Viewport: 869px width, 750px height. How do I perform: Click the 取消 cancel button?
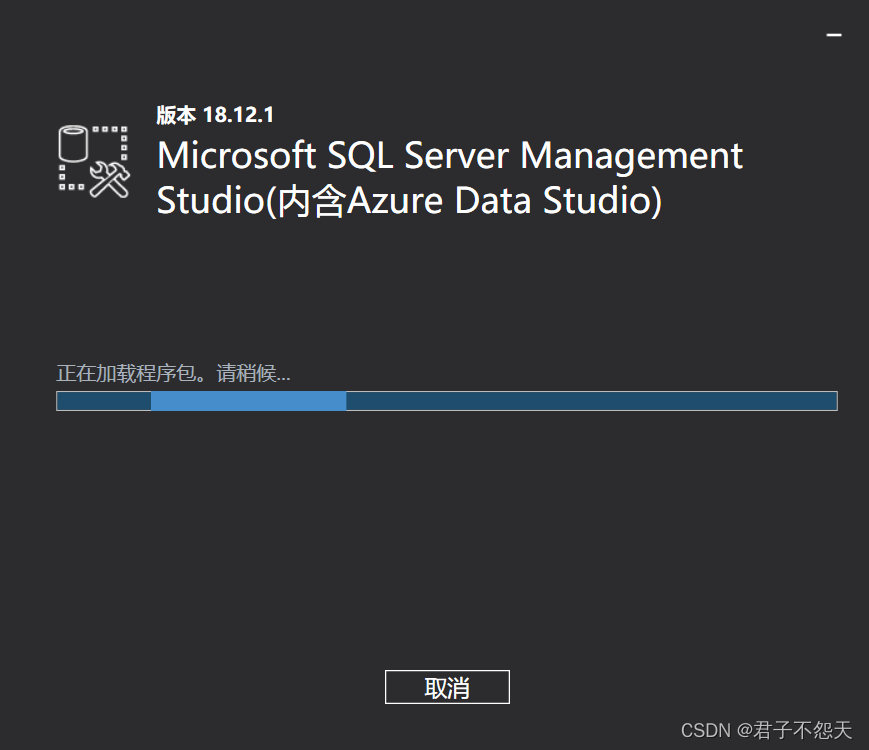(x=447, y=687)
